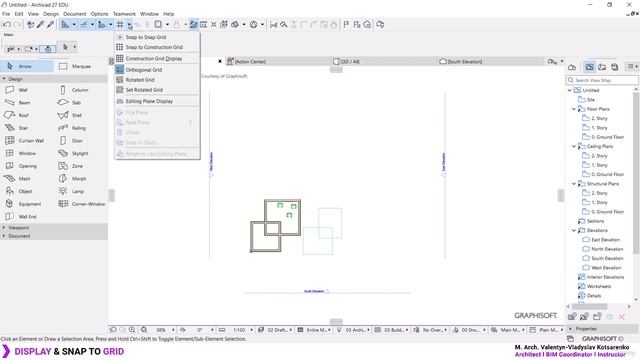Select the Skylight tool

point(80,153)
